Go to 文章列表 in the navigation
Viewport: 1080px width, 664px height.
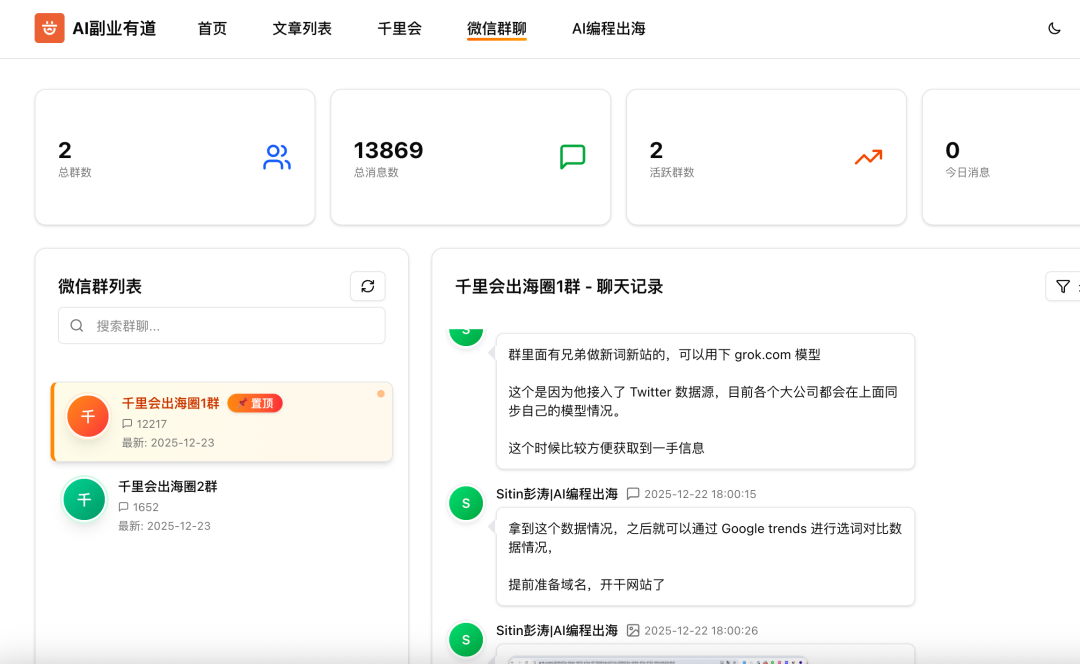pyautogui.click(x=302, y=29)
